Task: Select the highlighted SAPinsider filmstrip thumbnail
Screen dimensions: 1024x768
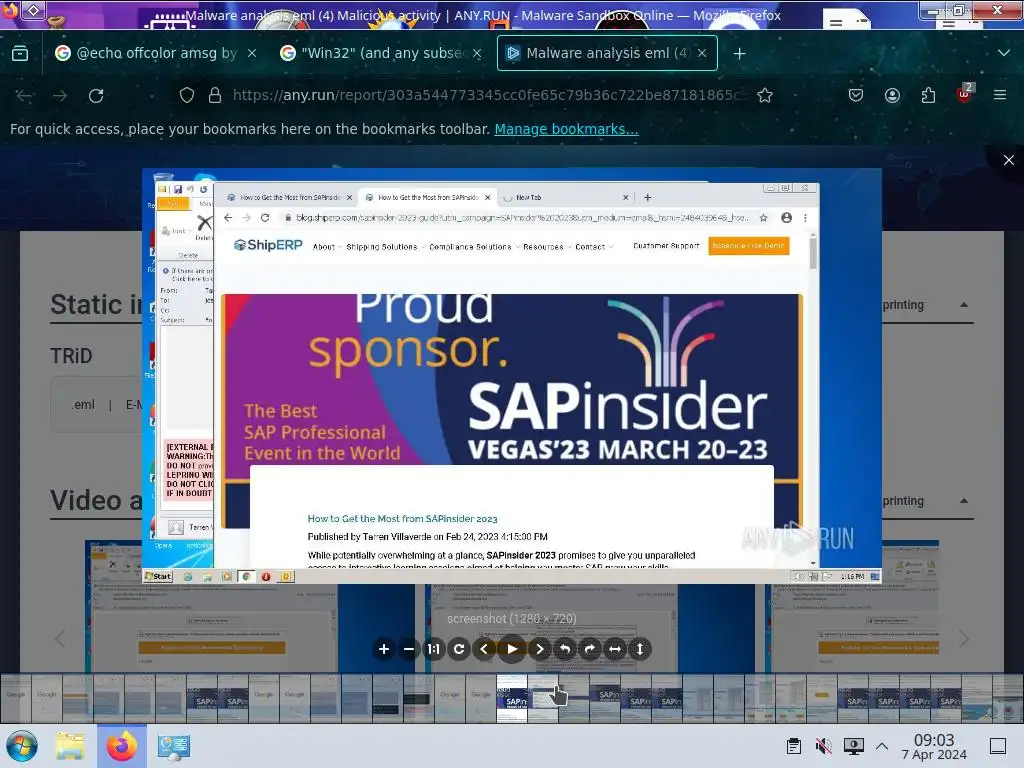Action: click(x=512, y=698)
